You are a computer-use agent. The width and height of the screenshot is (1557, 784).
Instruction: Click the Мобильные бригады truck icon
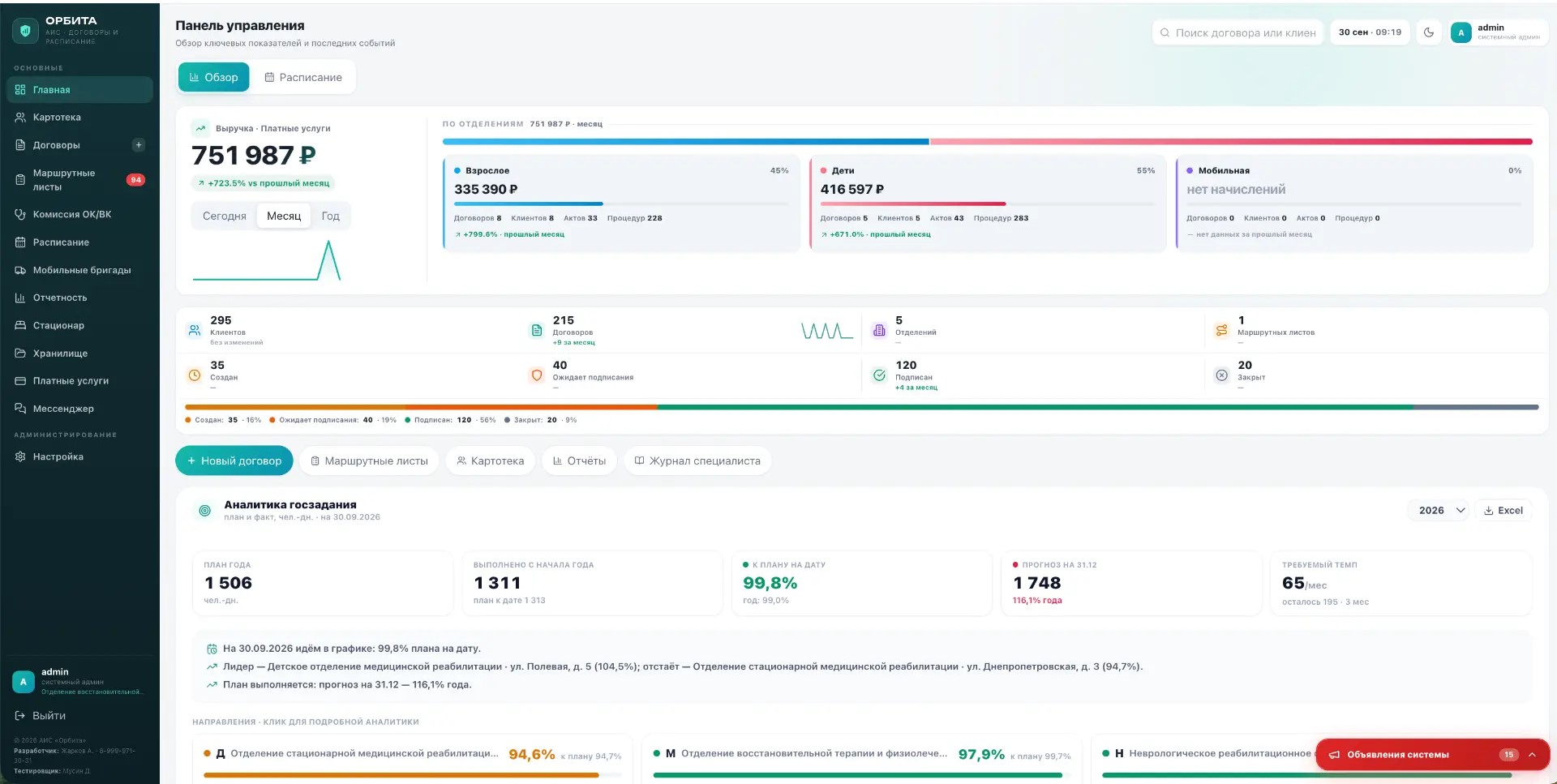click(20, 270)
